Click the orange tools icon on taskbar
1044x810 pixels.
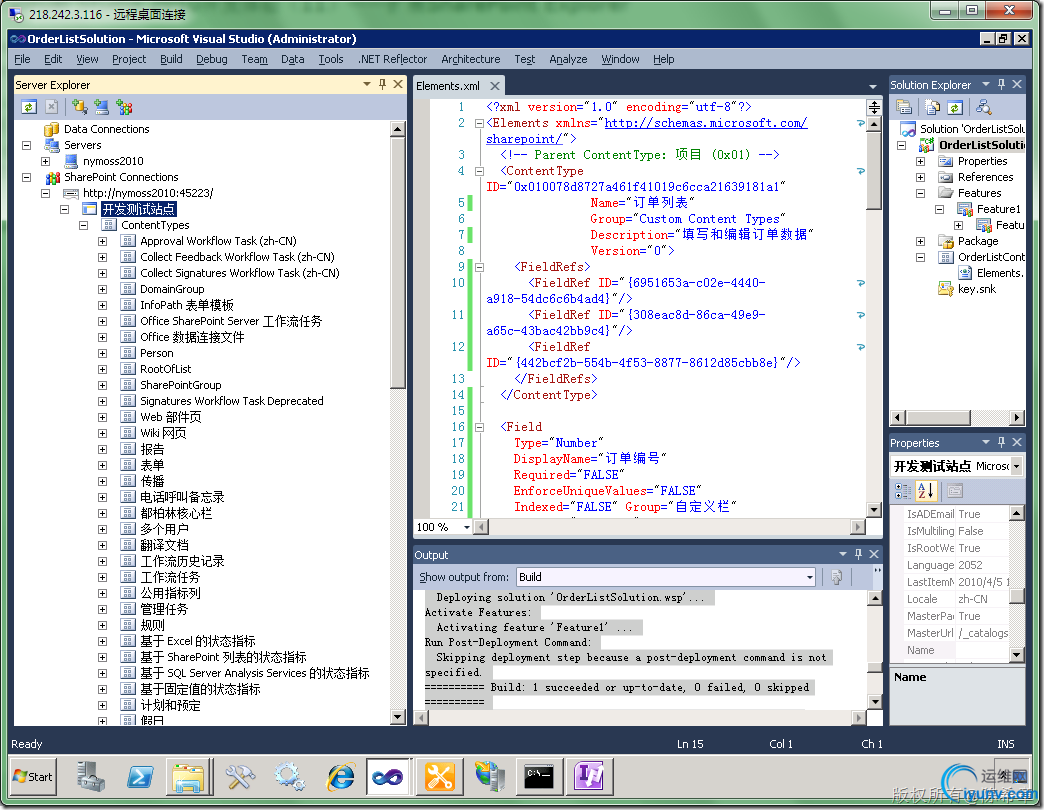click(x=439, y=777)
